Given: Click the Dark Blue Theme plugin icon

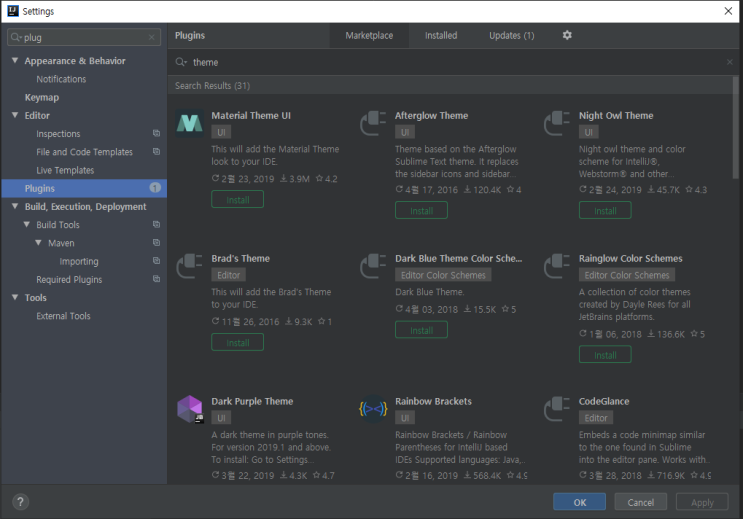Looking at the screenshot, I should coord(373,266).
